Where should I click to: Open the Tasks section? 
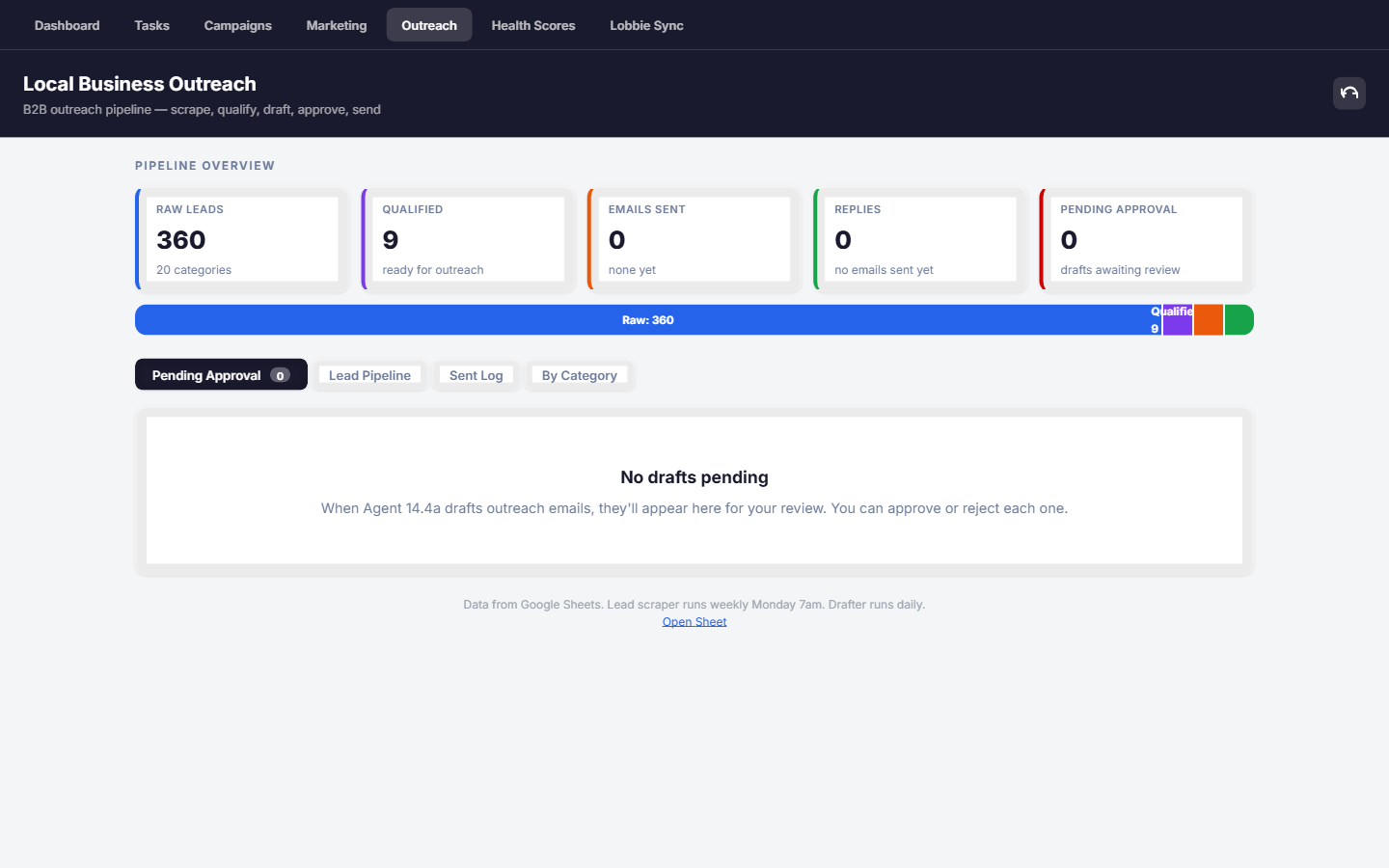pyautogui.click(x=151, y=25)
